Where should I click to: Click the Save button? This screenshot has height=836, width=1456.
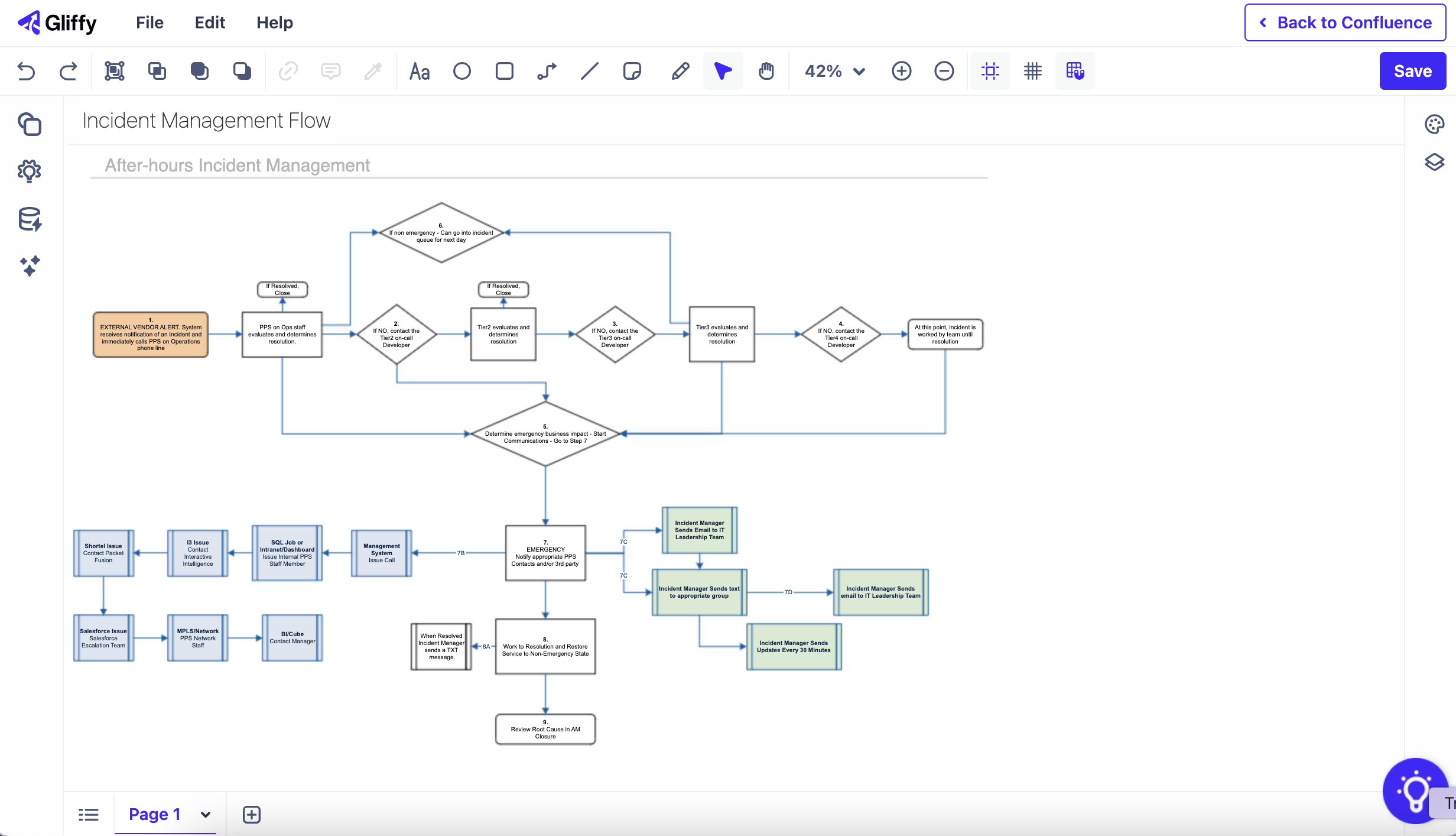pos(1412,71)
